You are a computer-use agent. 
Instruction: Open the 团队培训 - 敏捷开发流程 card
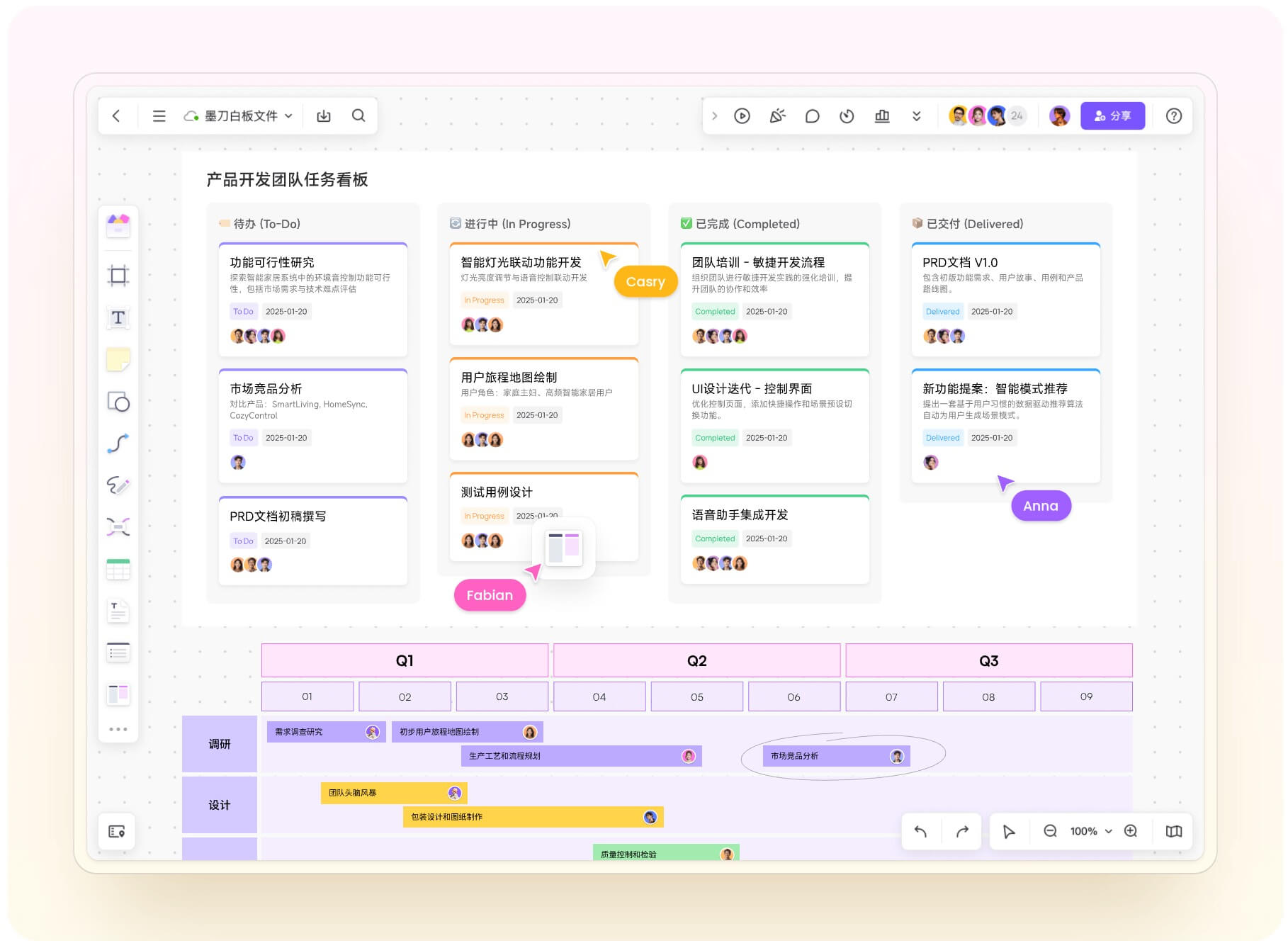[775, 300]
